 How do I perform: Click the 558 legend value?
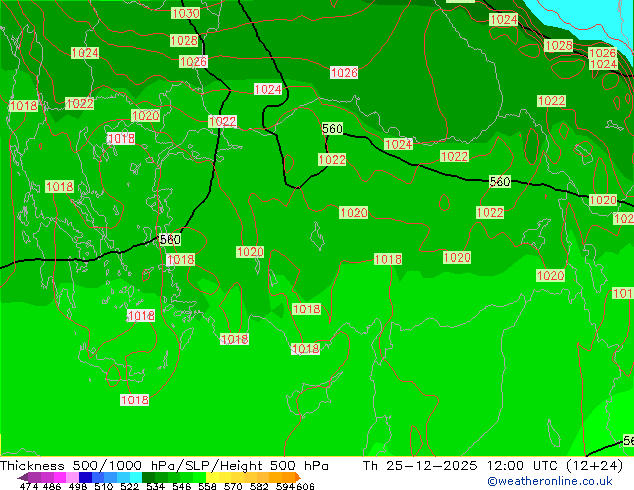[x=207, y=486]
